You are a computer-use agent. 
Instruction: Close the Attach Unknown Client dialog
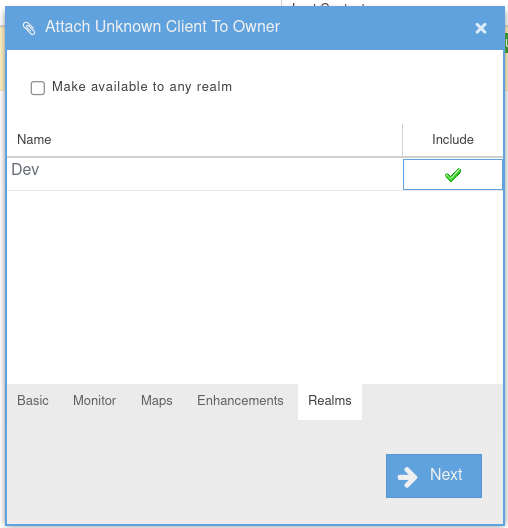pos(481,28)
